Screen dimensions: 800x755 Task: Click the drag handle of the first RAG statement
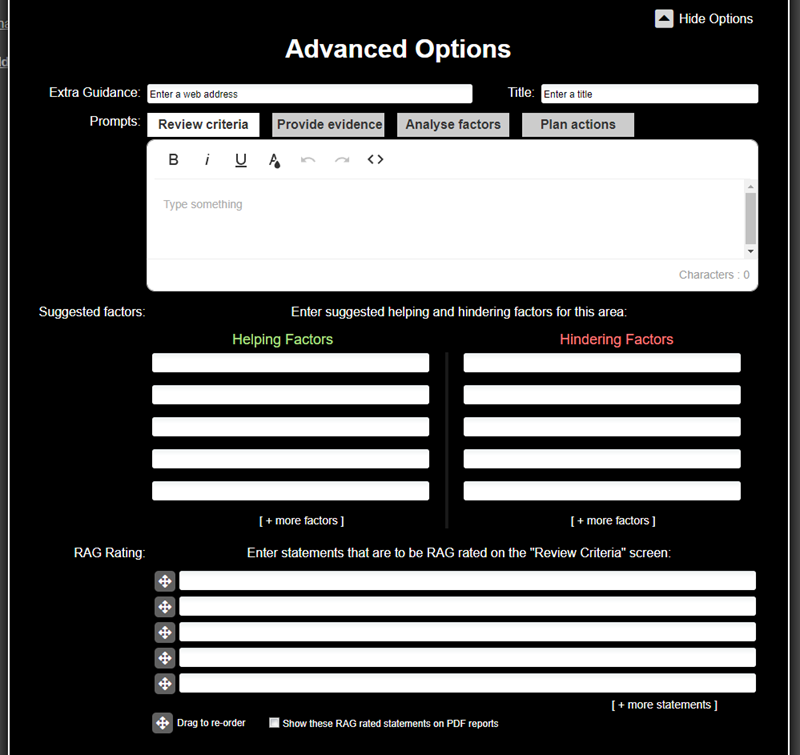click(165, 581)
